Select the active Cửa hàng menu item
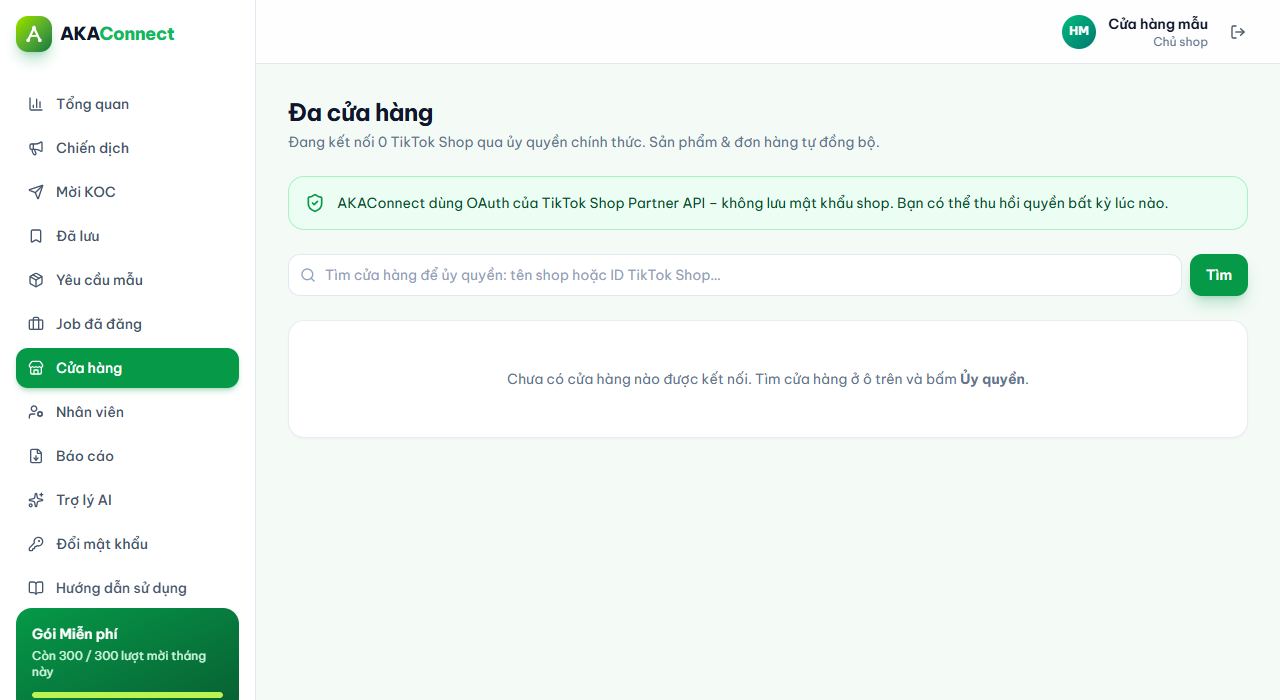This screenshot has width=1280, height=700. (x=127, y=368)
